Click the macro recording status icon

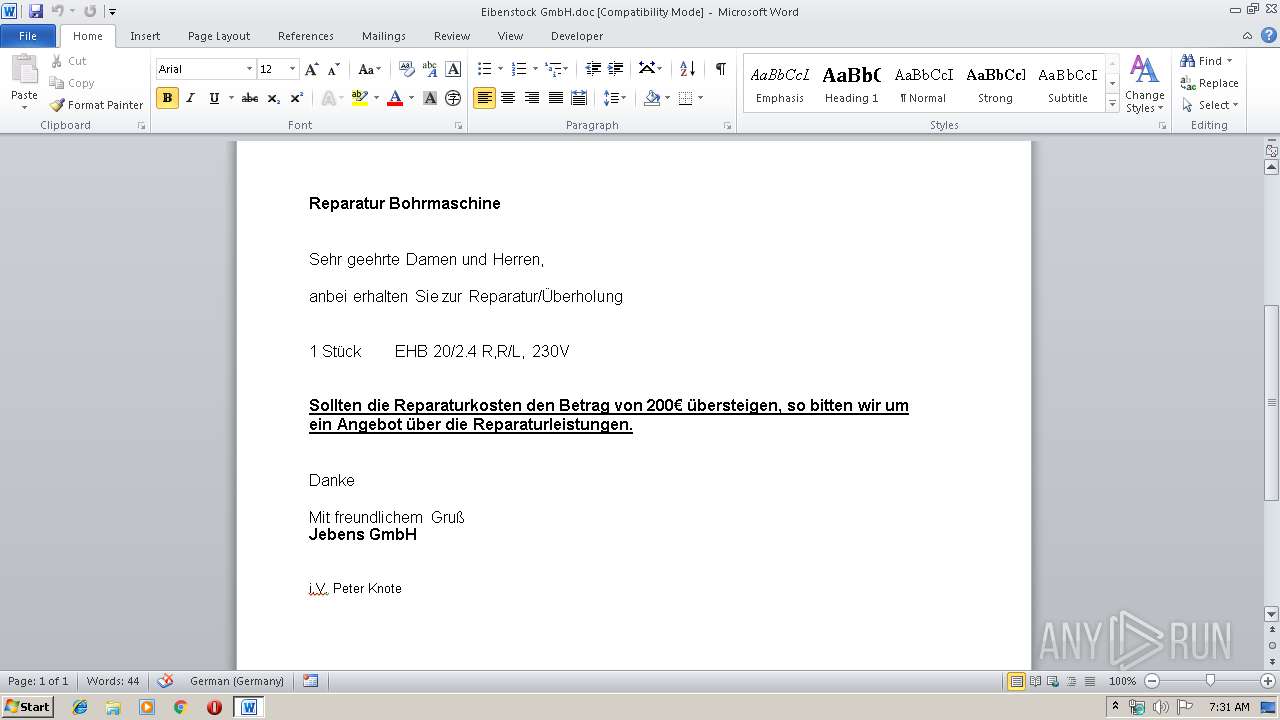coord(310,681)
